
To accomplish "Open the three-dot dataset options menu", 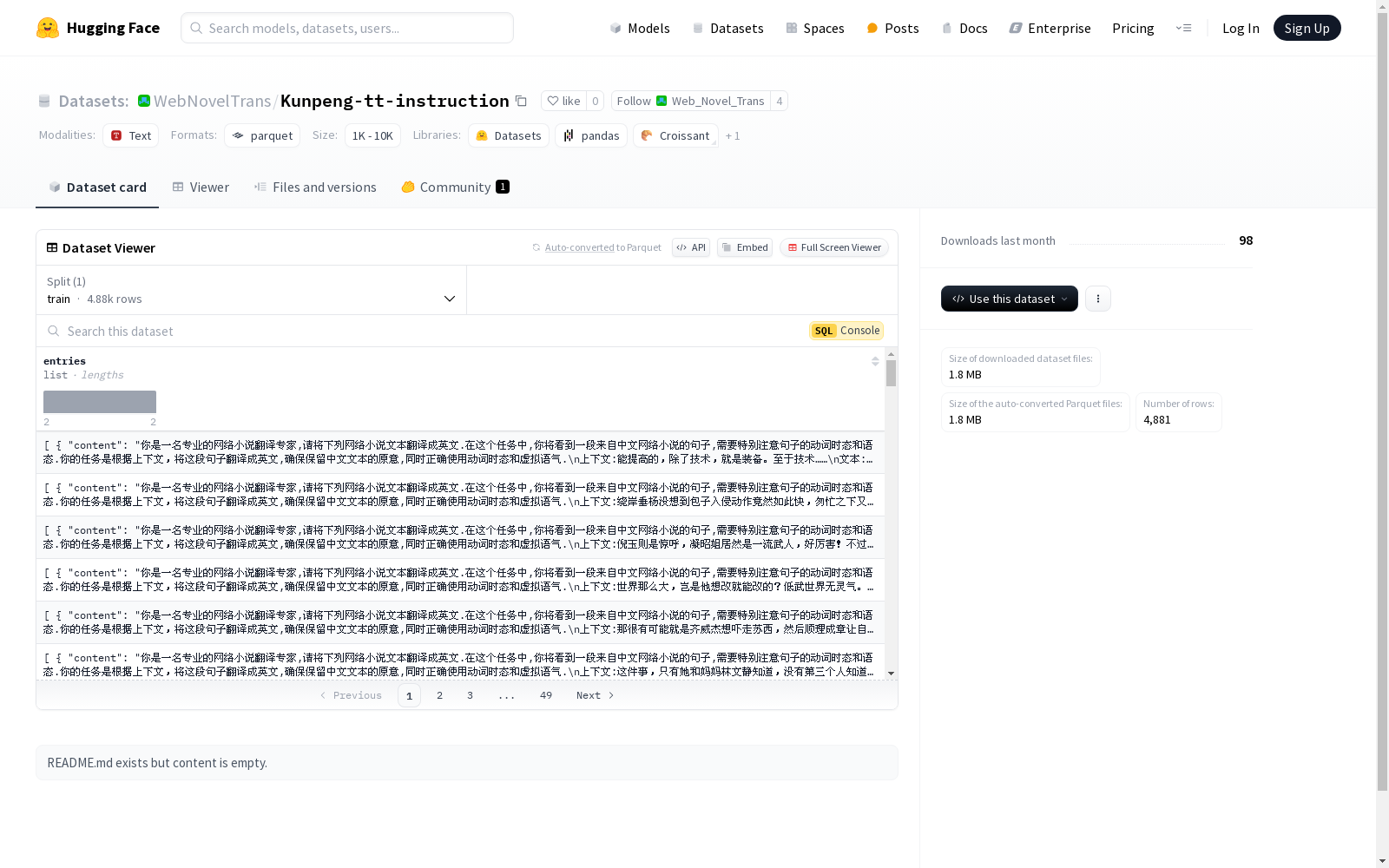I will pyautogui.click(x=1098, y=299).
